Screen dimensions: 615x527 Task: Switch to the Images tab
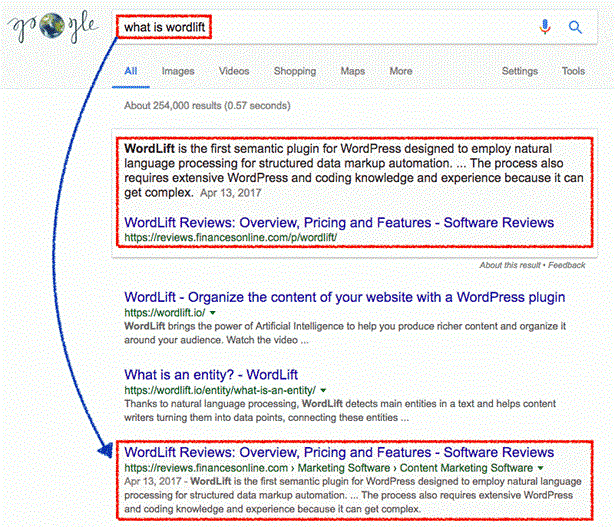click(x=178, y=71)
